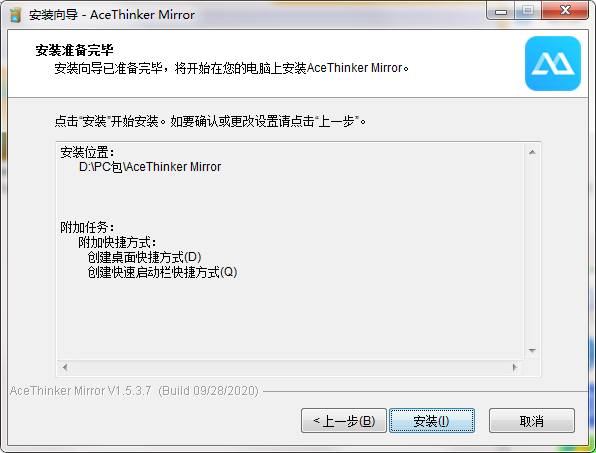596x453 pixels.
Task: Click the disabled maximize window button
Action: click(x=528, y=11)
